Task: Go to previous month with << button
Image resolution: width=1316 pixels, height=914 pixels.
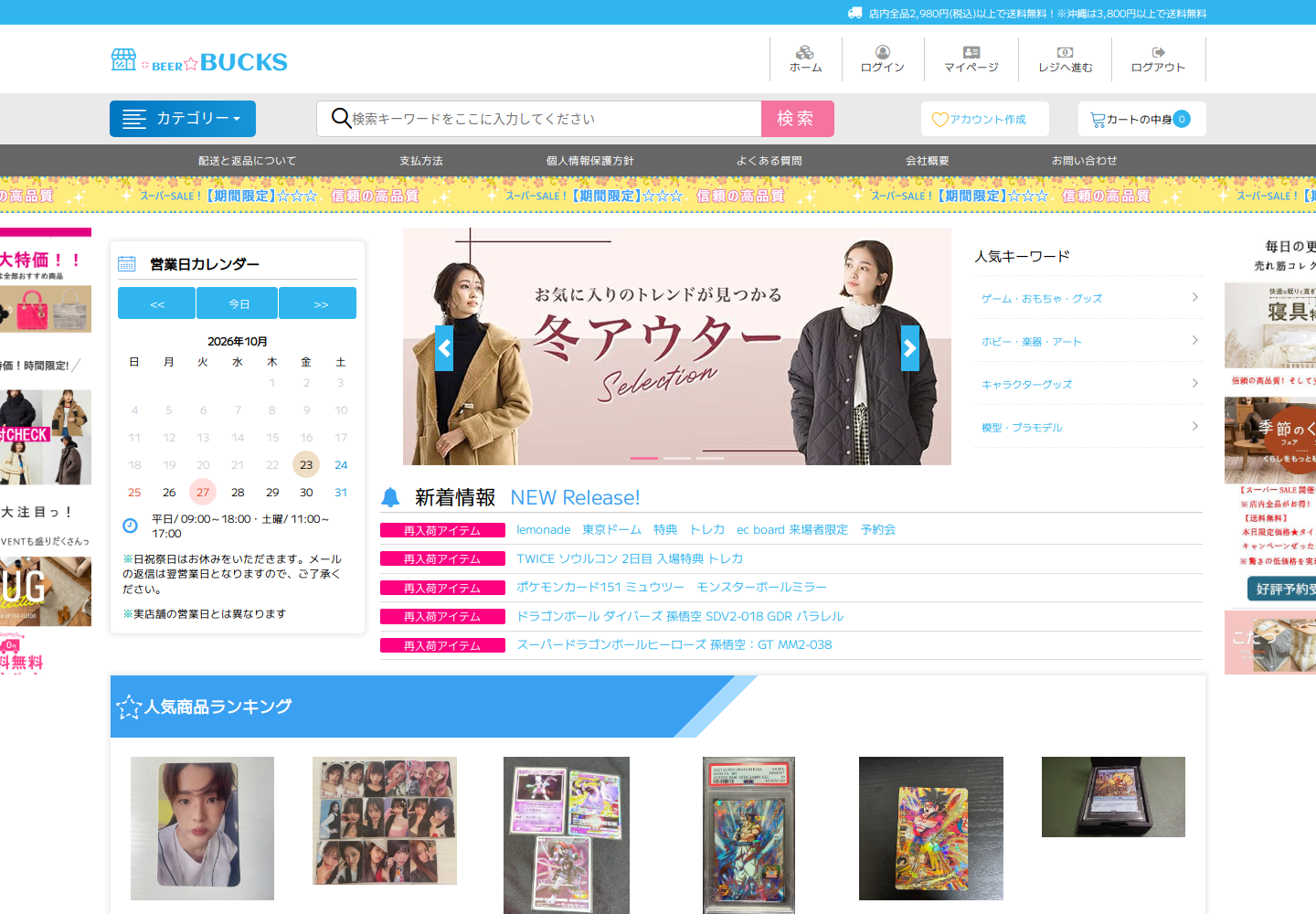Action: 156,303
